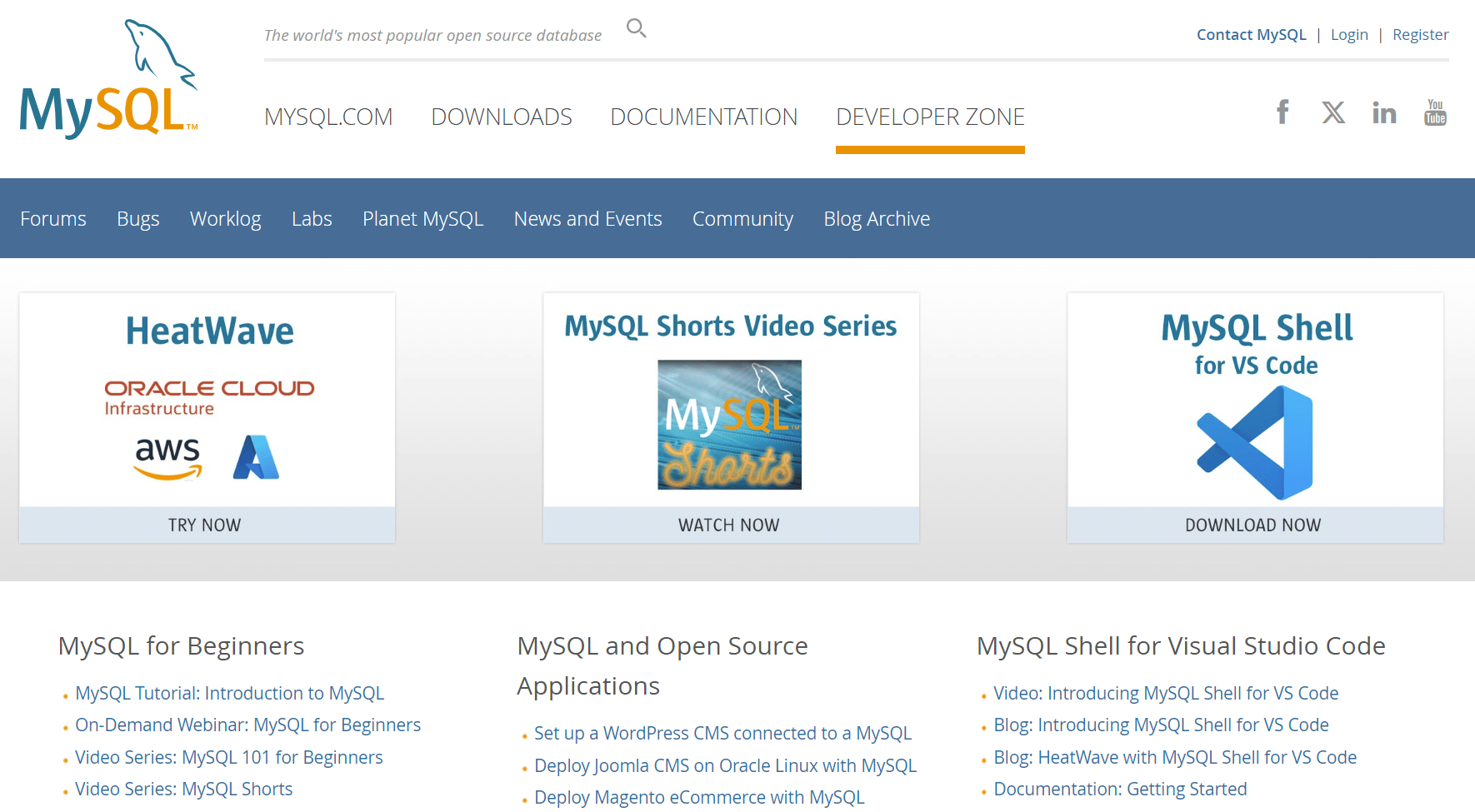Open On-Demand Webinar: MySQL for Beginners
The height and width of the screenshot is (812, 1475).
(247, 725)
